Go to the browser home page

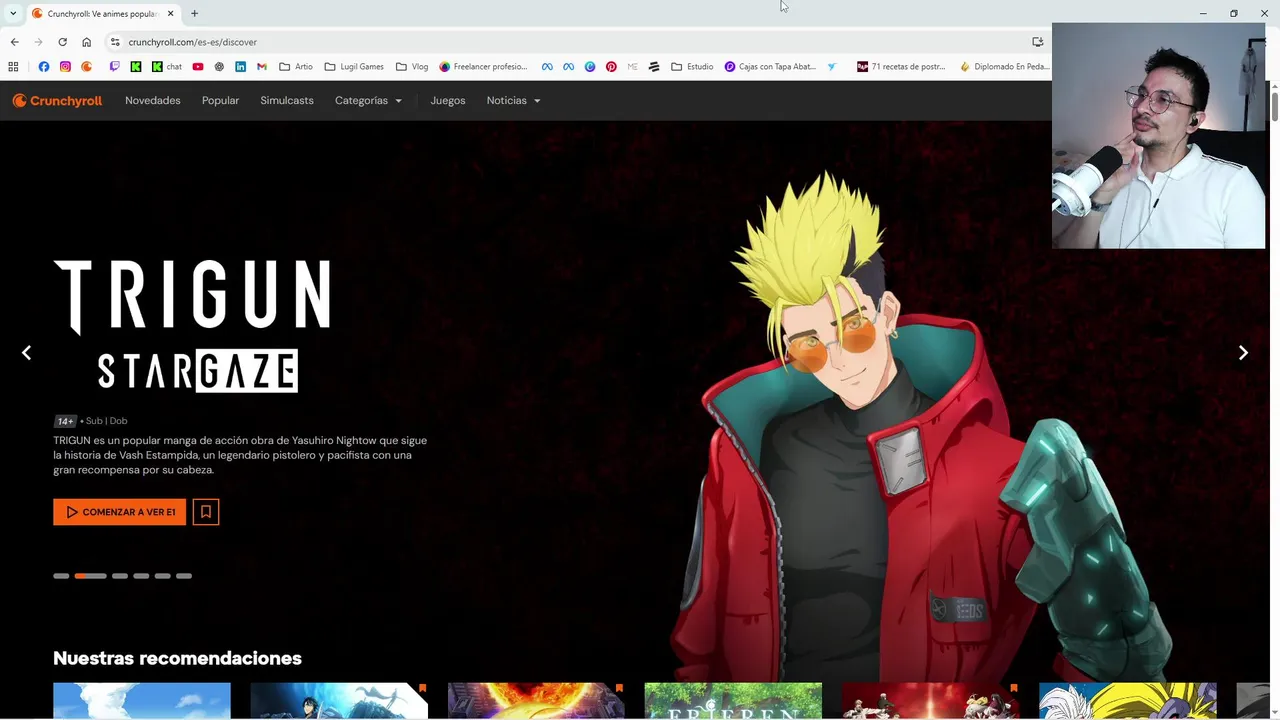(x=86, y=42)
